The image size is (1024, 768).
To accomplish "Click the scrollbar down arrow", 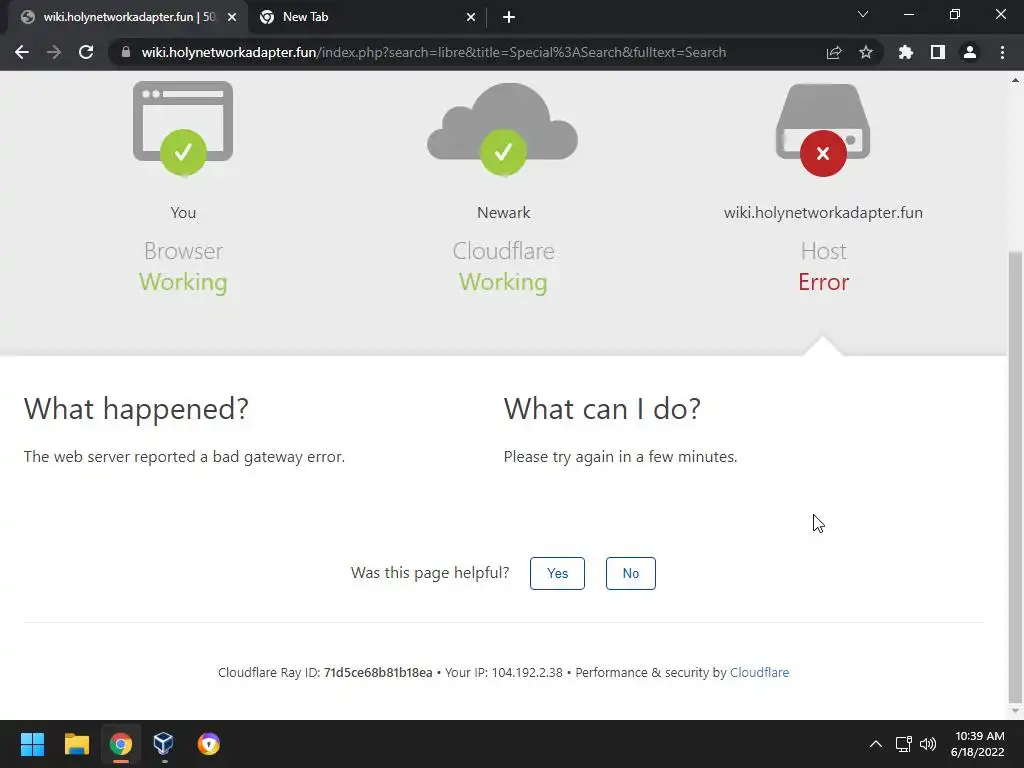I will coord(1015,711).
